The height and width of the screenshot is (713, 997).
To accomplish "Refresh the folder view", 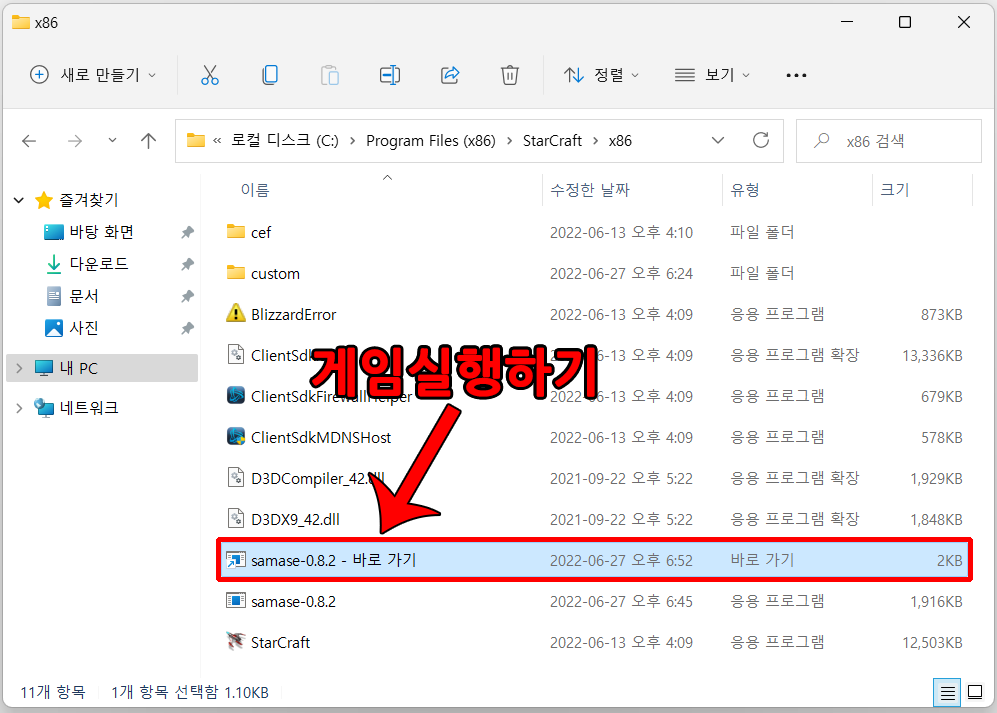I will tap(760, 140).
